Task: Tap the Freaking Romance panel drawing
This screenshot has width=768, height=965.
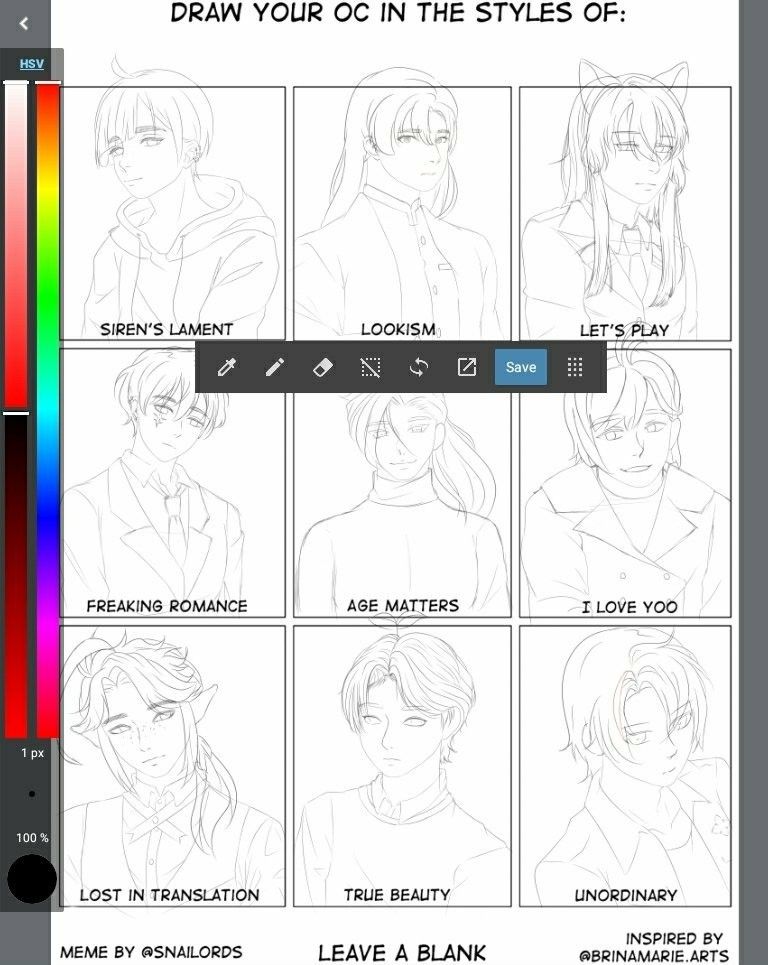Action: pyautogui.click(x=173, y=483)
